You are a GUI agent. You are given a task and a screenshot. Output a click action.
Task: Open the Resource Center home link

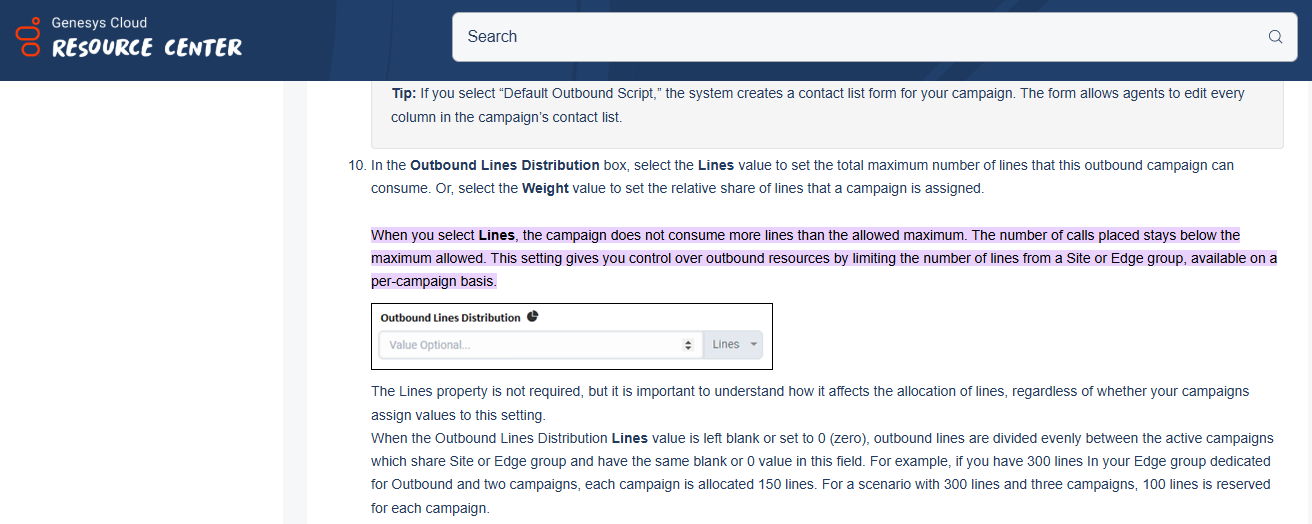tap(147, 47)
